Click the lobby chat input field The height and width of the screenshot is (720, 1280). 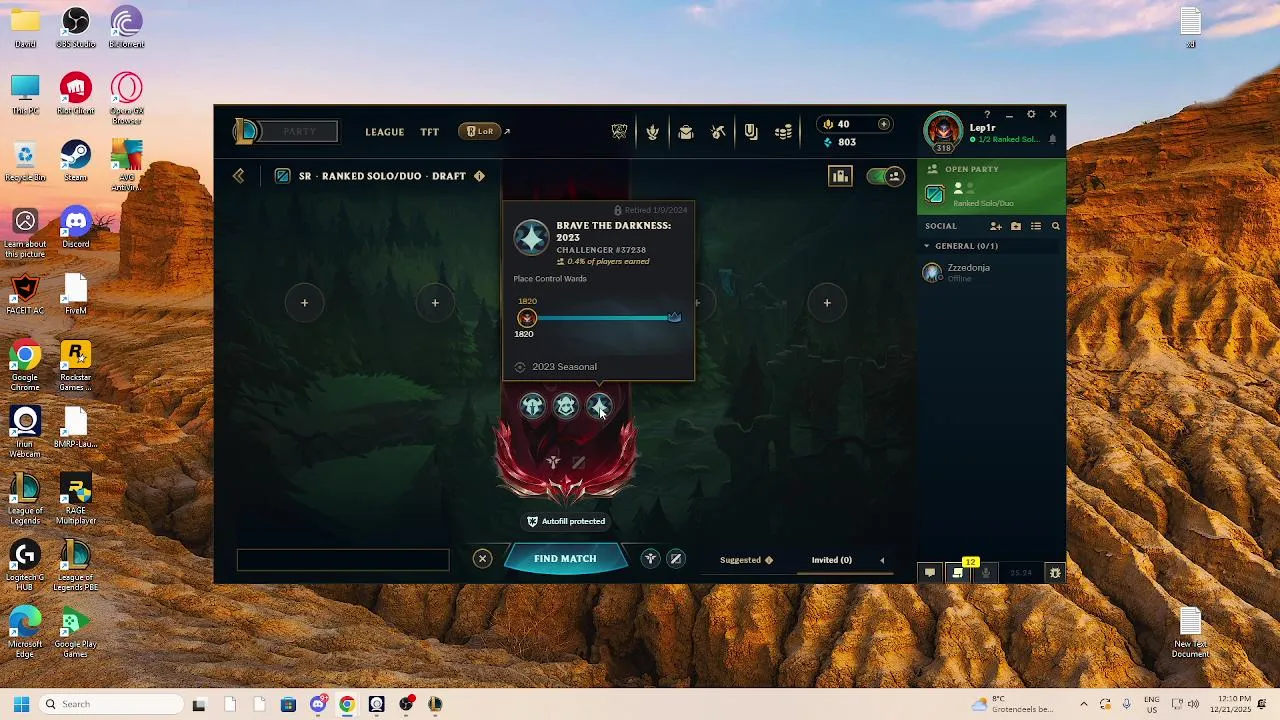pyautogui.click(x=343, y=560)
